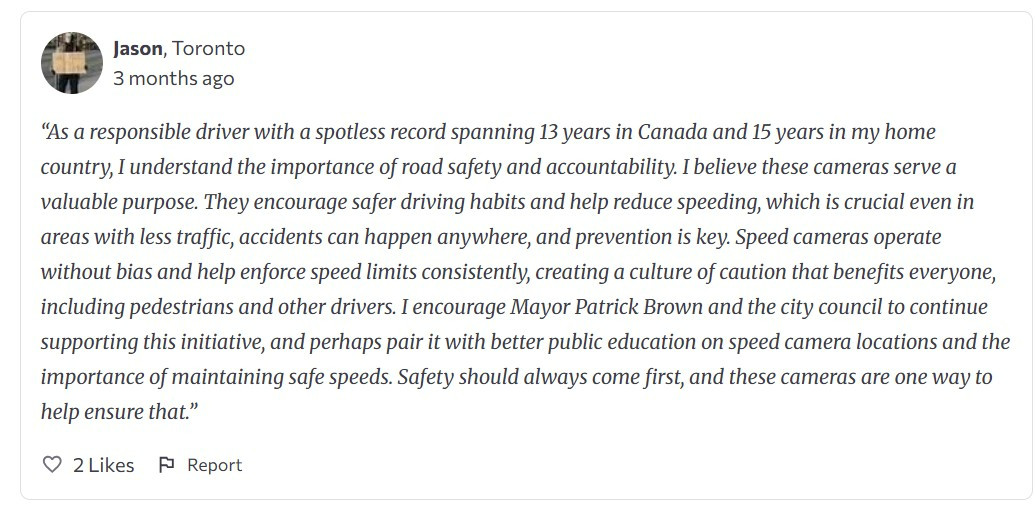The height and width of the screenshot is (505, 1035).
Task: Click the phrase "public education" in the comment
Action: [x=598, y=342]
